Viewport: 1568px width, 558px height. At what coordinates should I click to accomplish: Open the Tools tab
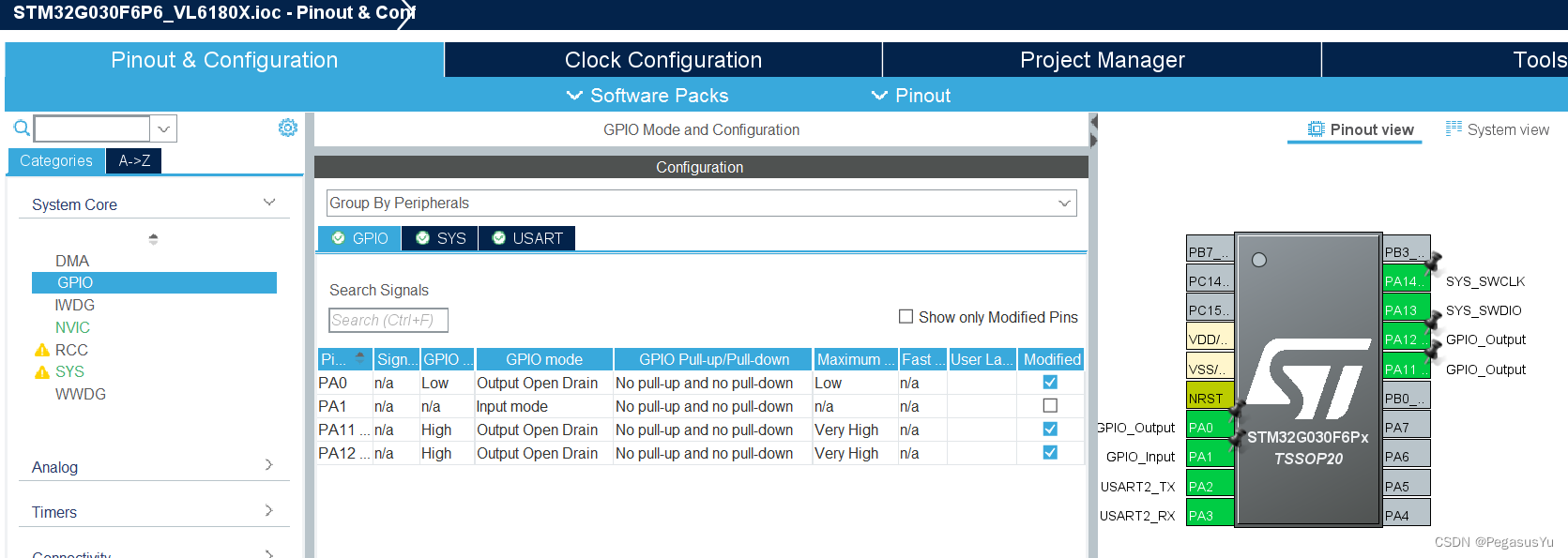pos(1445,60)
